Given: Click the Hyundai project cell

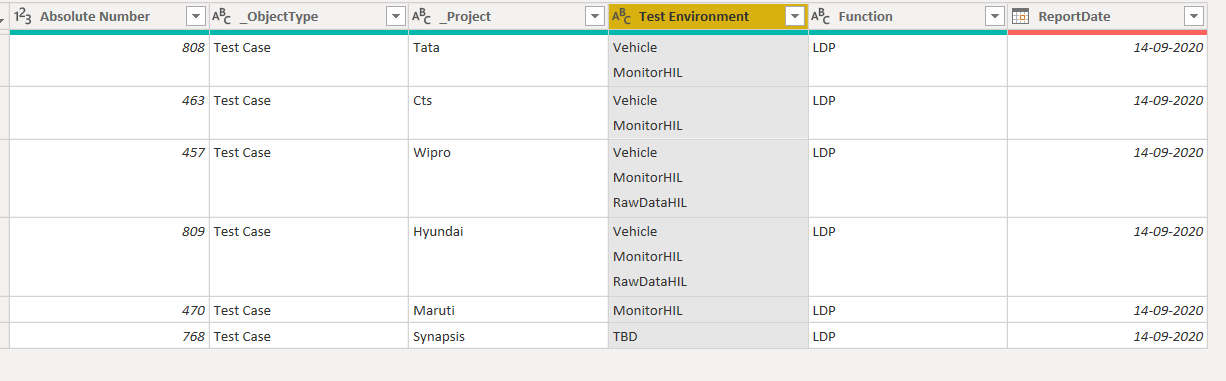Looking at the screenshot, I should click(508, 257).
